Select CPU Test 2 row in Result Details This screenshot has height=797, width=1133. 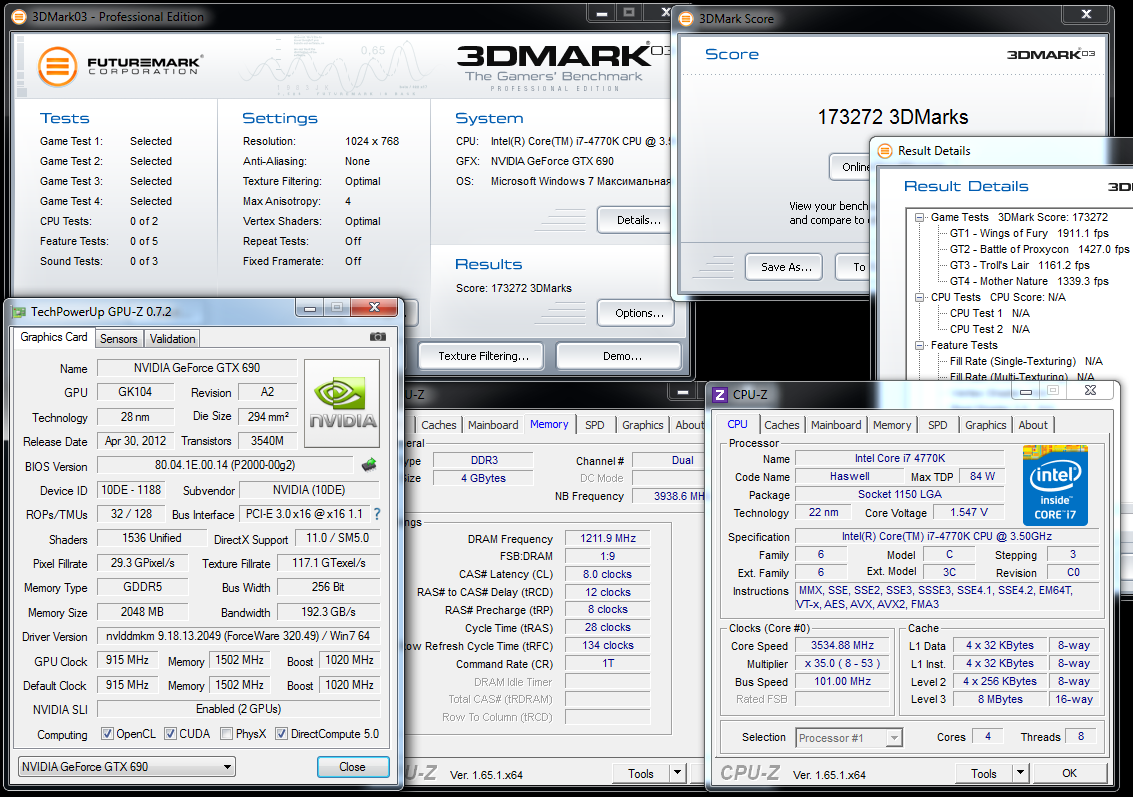pos(989,329)
